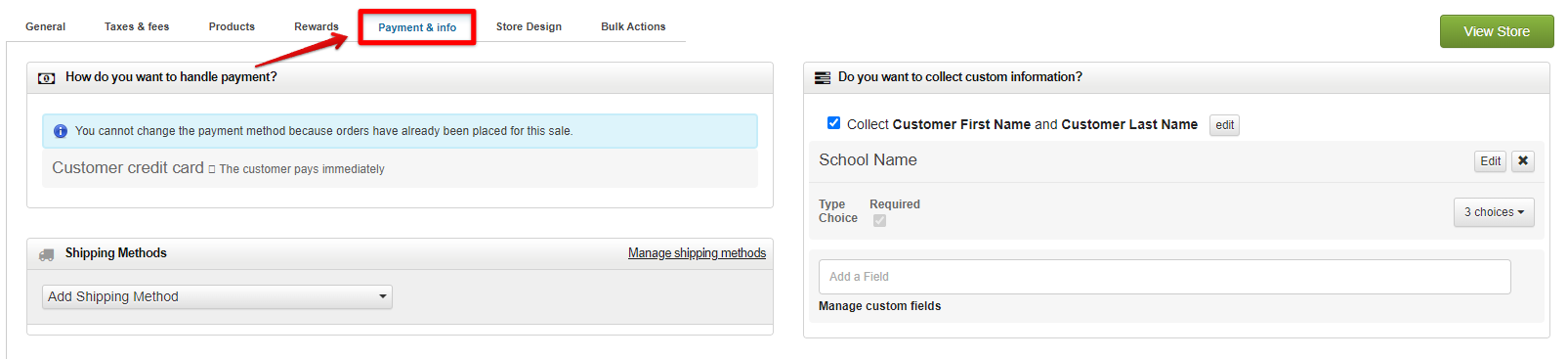Open the Taxes & fees tab
The width and height of the screenshot is (1568, 359).
point(137,26)
